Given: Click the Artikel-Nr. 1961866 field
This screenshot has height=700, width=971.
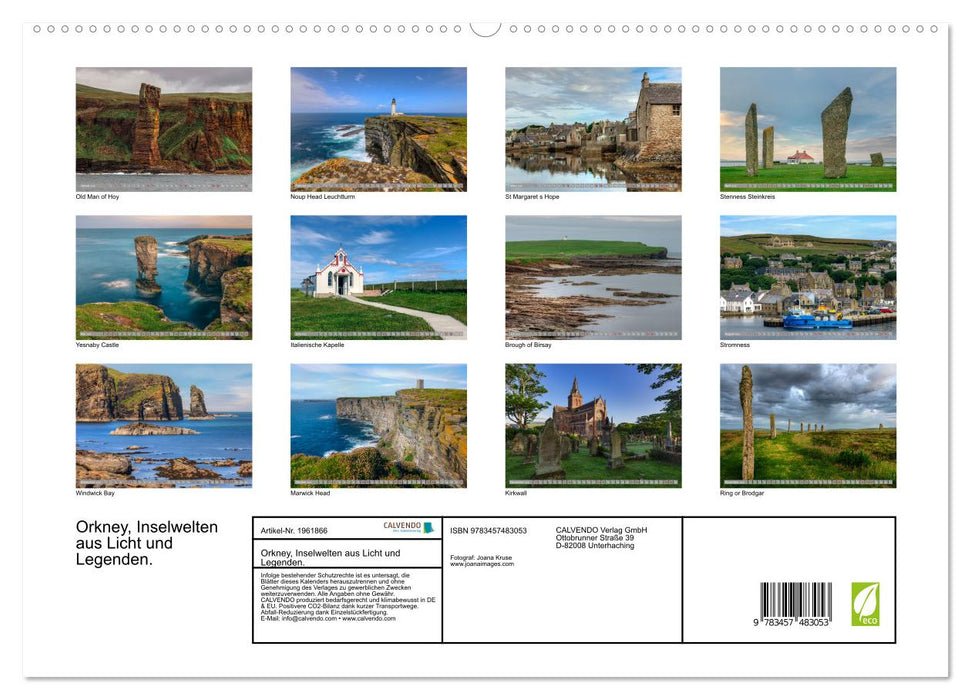Looking at the screenshot, I should [x=293, y=531].
